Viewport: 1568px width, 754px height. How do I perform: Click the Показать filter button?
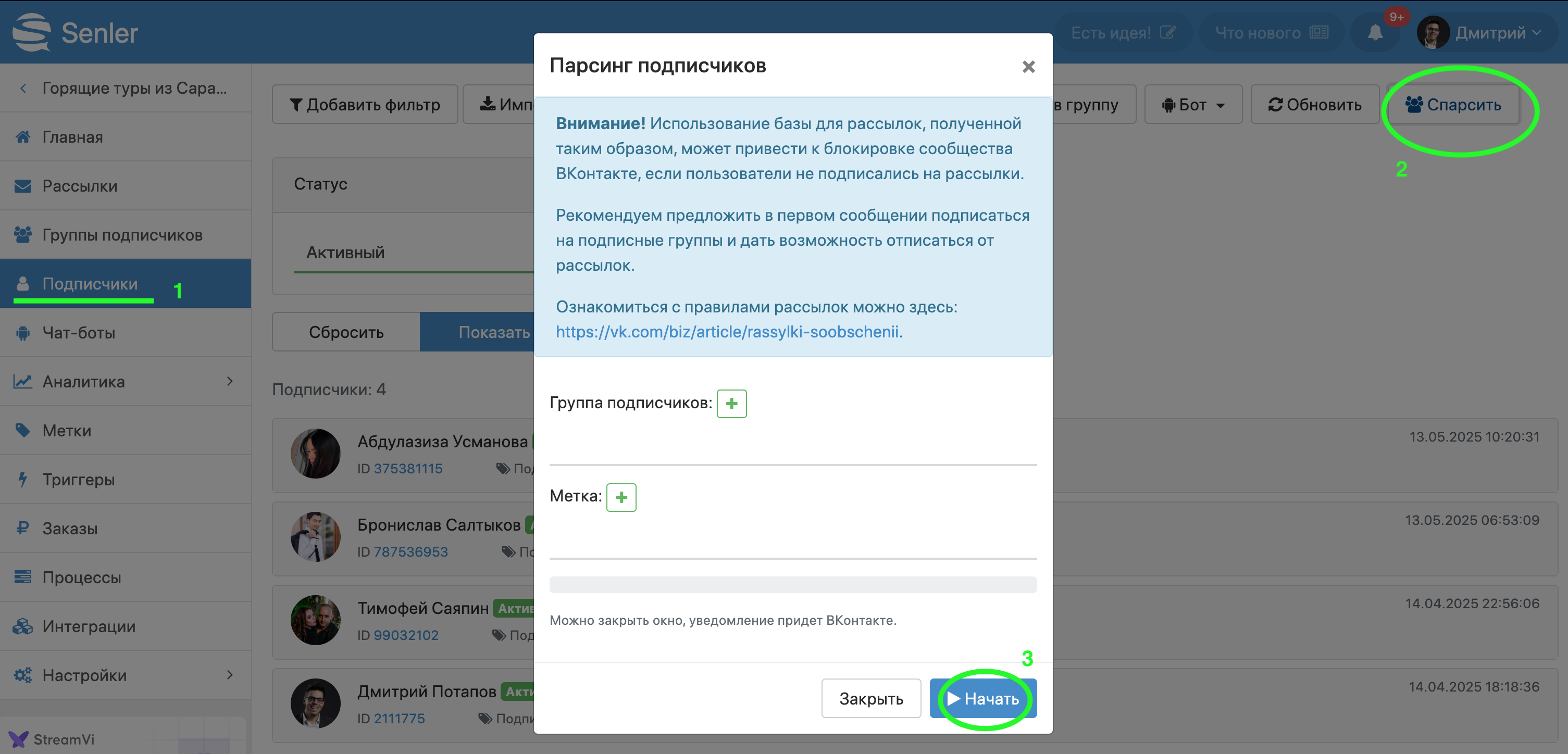point(477,332)
